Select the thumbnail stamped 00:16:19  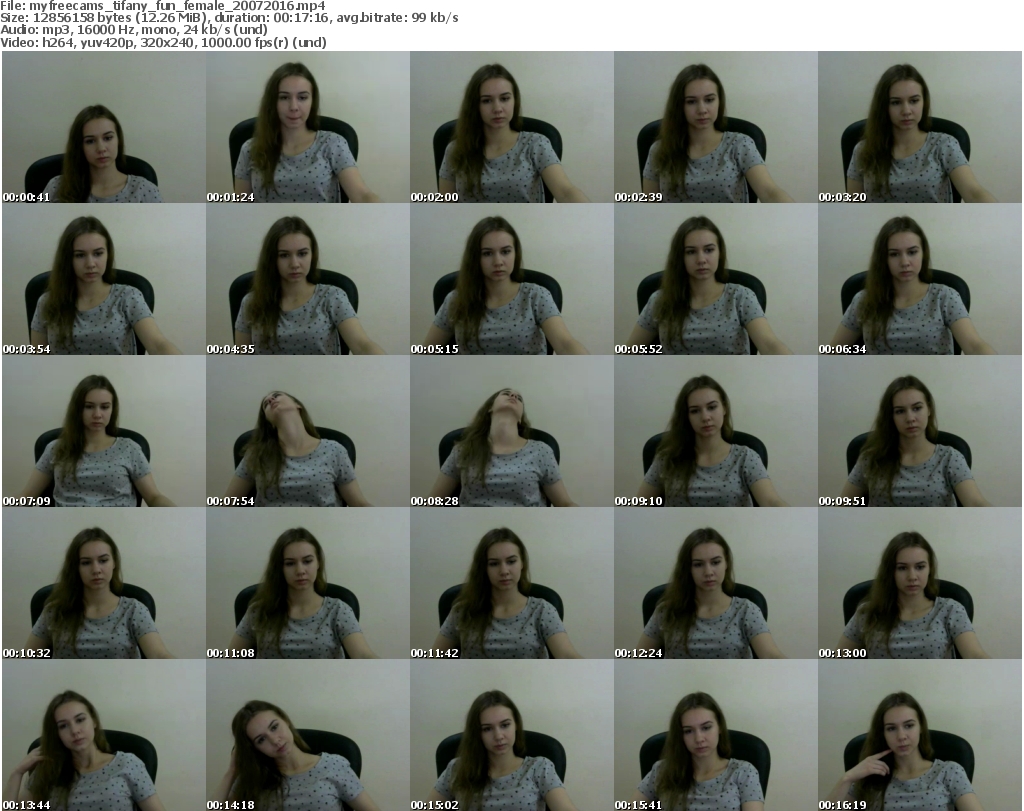click(x=920, y=735)
